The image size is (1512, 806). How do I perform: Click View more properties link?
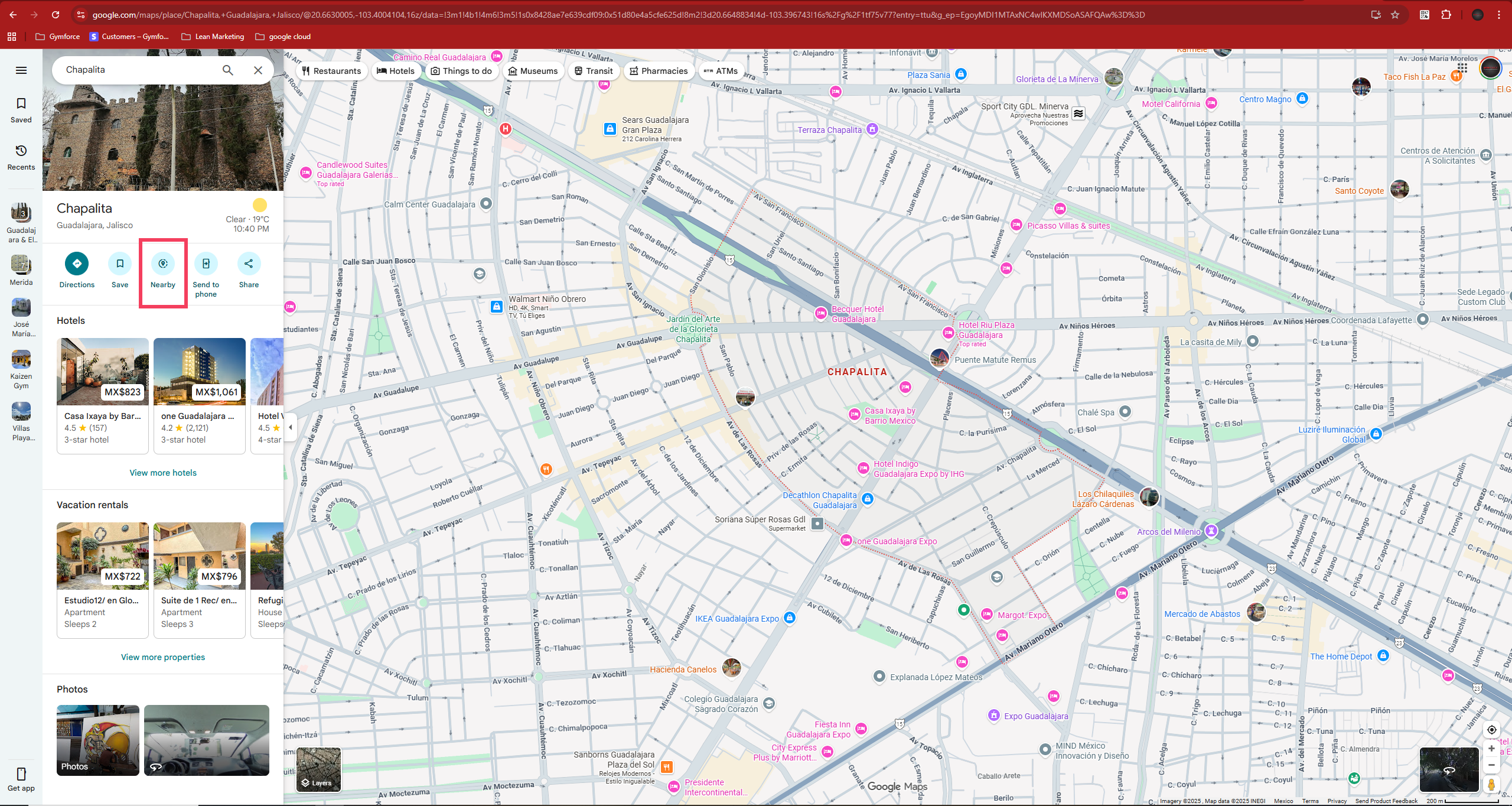pos(163,657)
